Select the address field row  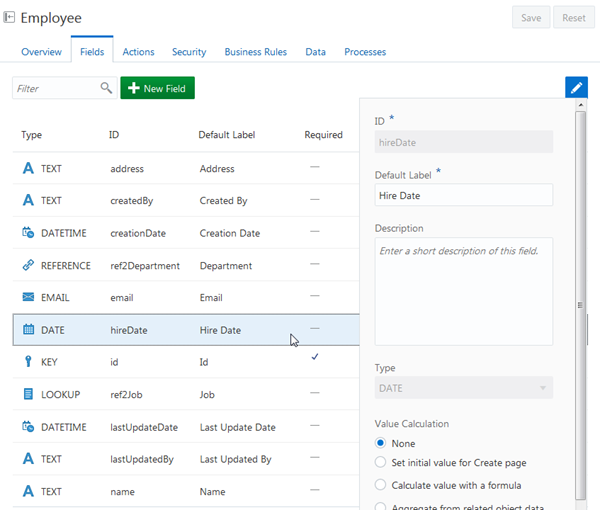186,168
